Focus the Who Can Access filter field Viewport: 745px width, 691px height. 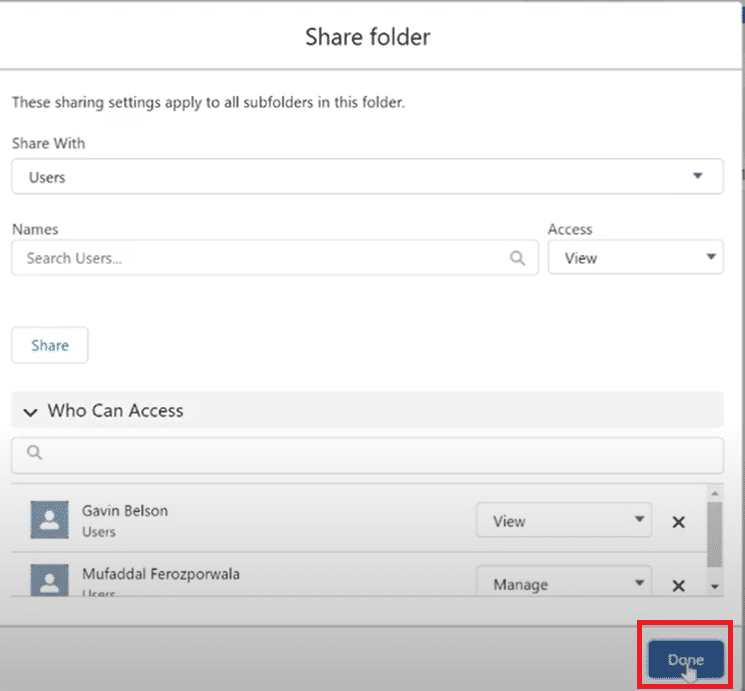[367, 456]
